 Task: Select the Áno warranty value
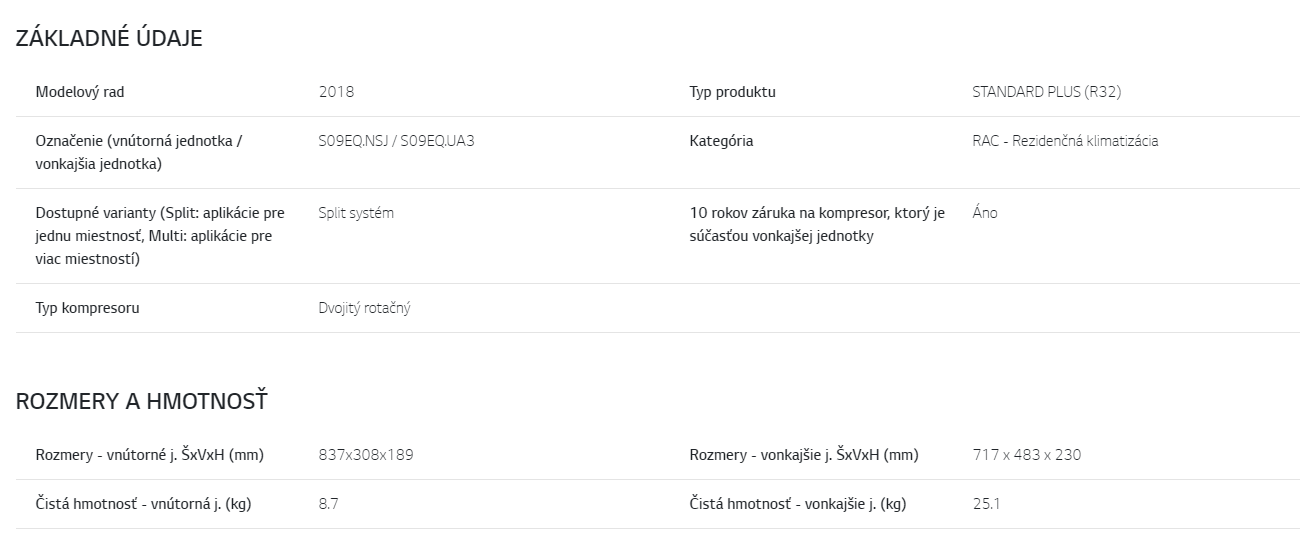pos(985,213)
